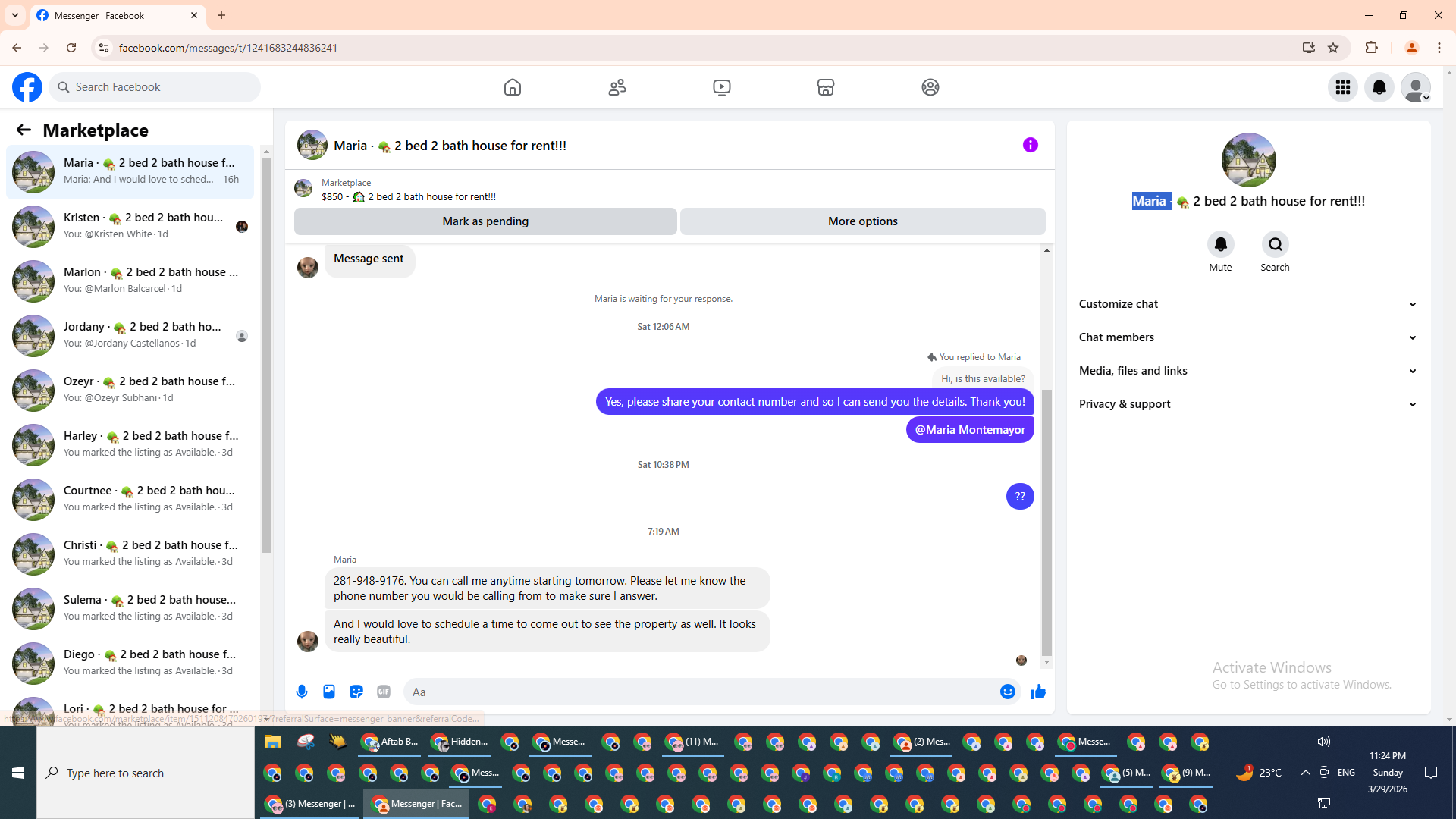Search within the conversation
The image size is (1456, 819).
click(x=1276, y=244)
